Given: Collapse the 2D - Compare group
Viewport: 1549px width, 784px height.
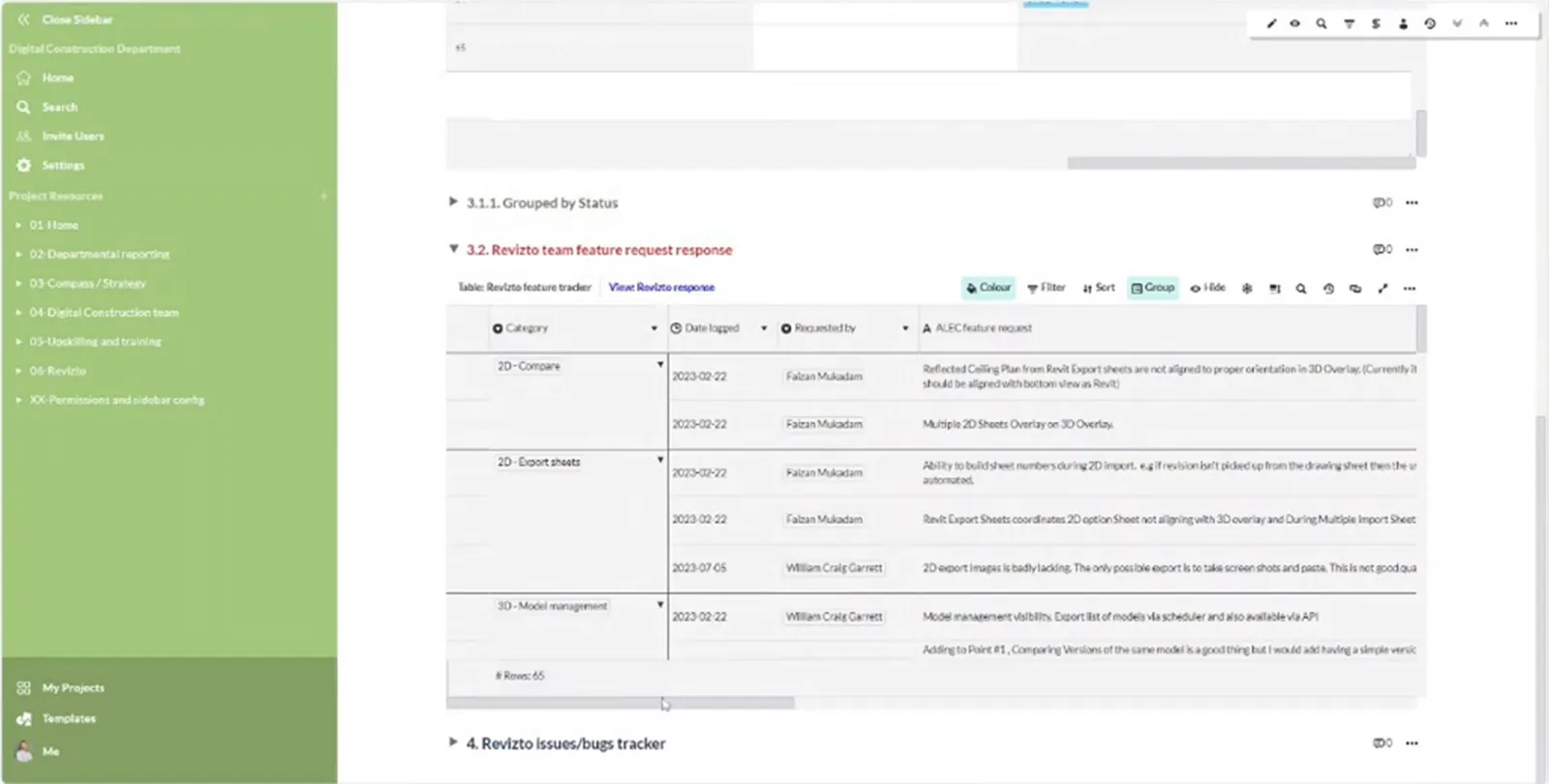Looking at the screenshot, I should (x=660, y=365).
